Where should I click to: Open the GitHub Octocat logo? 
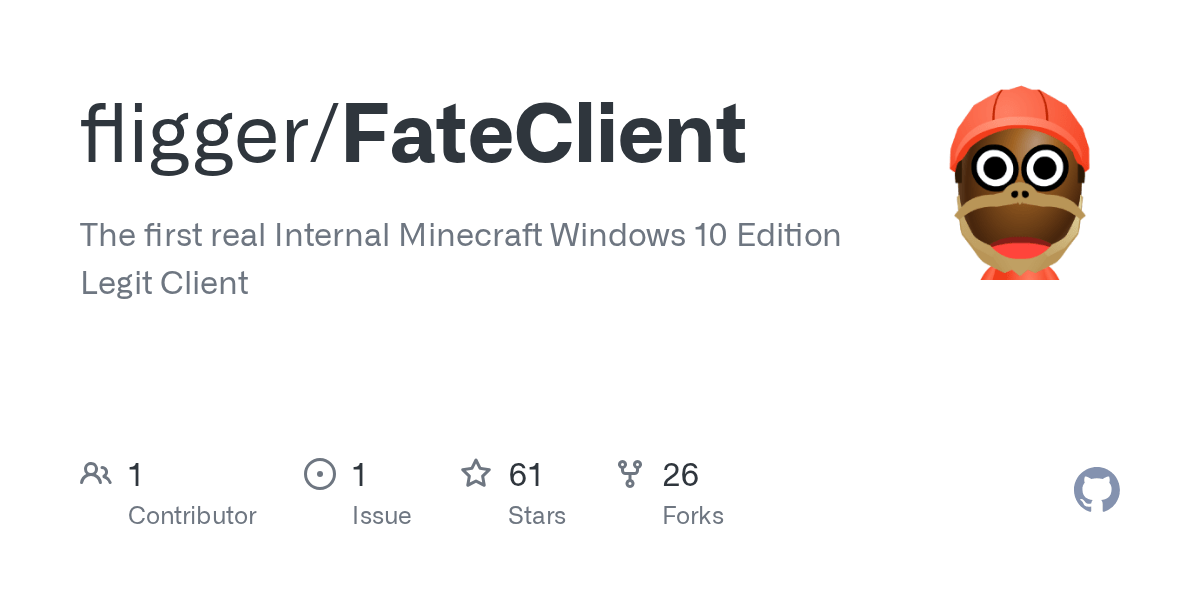(1096, 491)
